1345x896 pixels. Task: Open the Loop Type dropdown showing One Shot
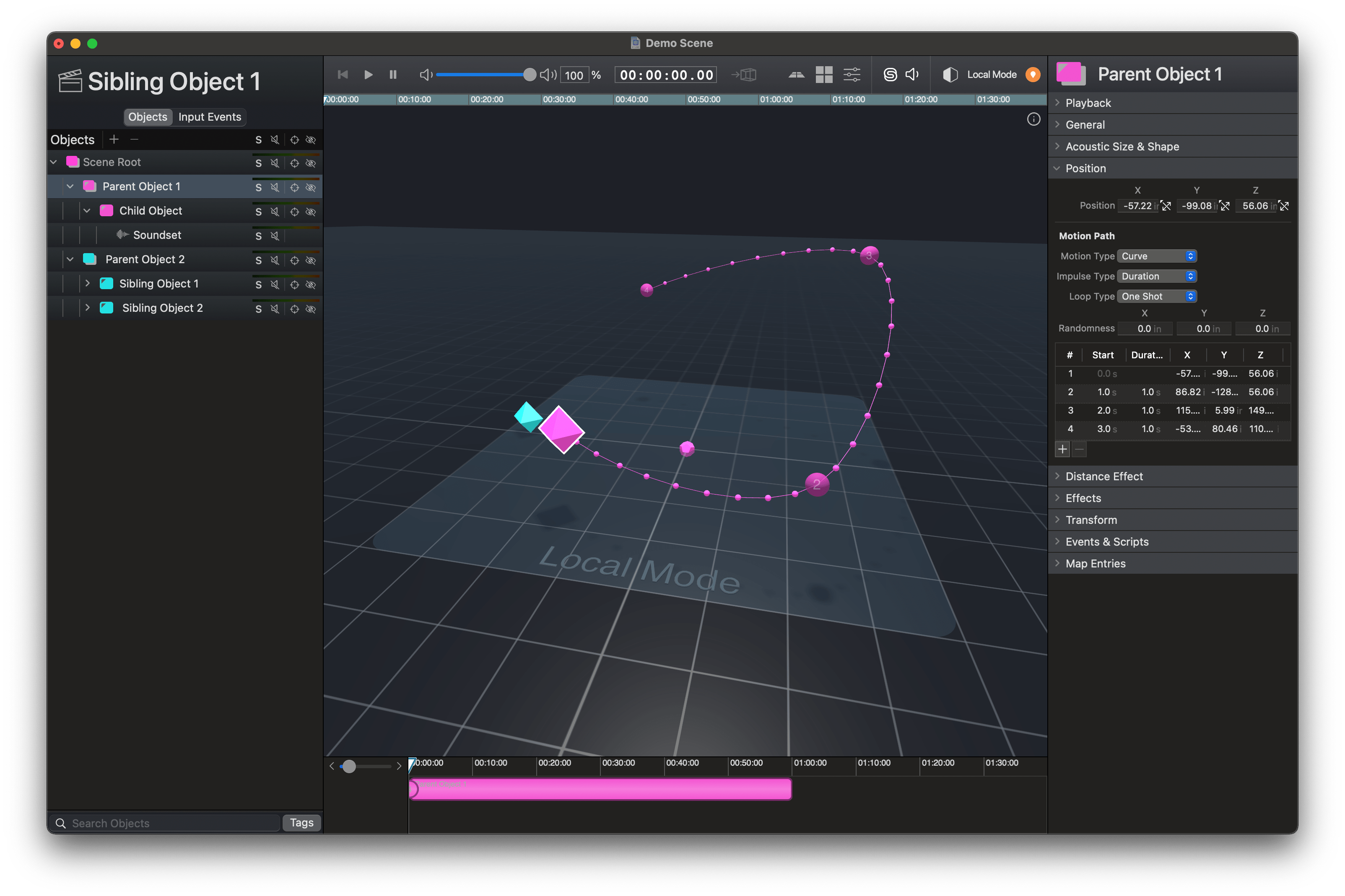click(x=1156, y=296)
